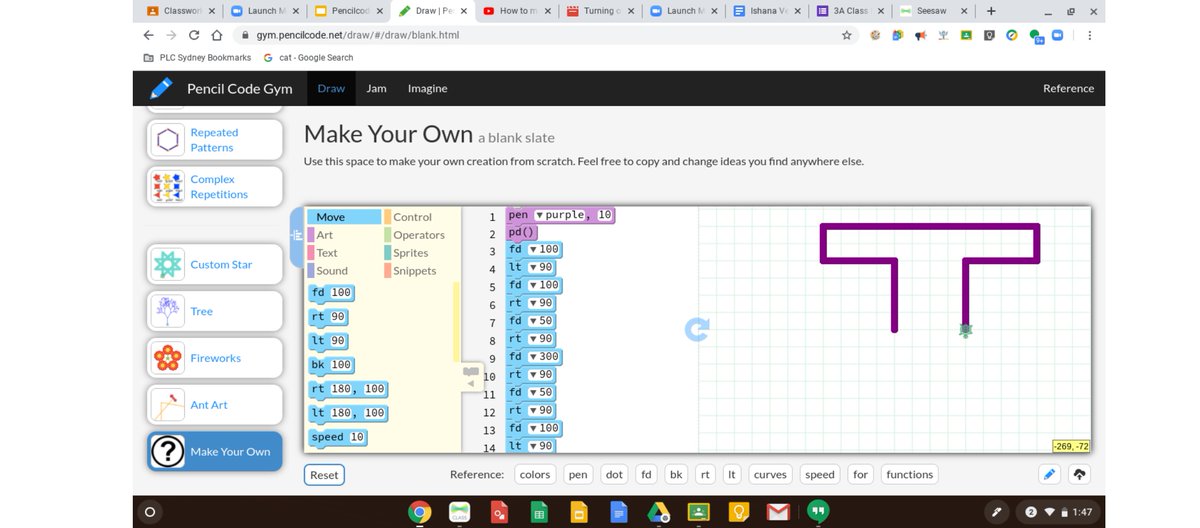Open the dropdown on line 7 fd 50
Image resolution: width=1200 pixels, height=528 pixels.
tap(534, 321)
